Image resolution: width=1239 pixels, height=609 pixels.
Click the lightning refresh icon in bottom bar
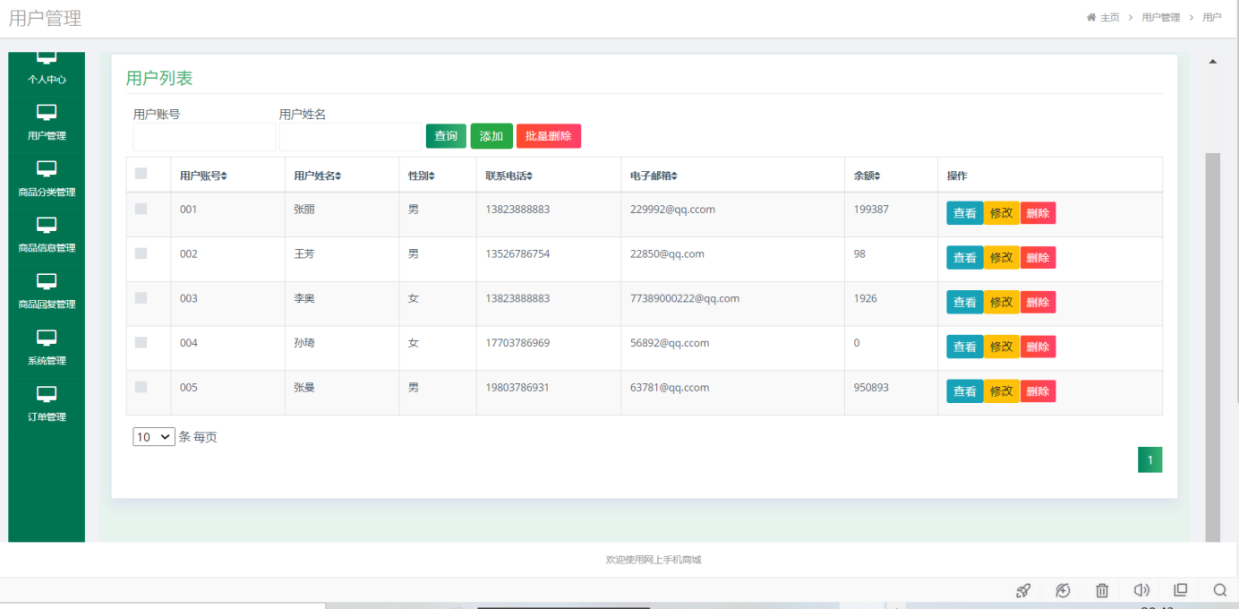click(1063, 590)
